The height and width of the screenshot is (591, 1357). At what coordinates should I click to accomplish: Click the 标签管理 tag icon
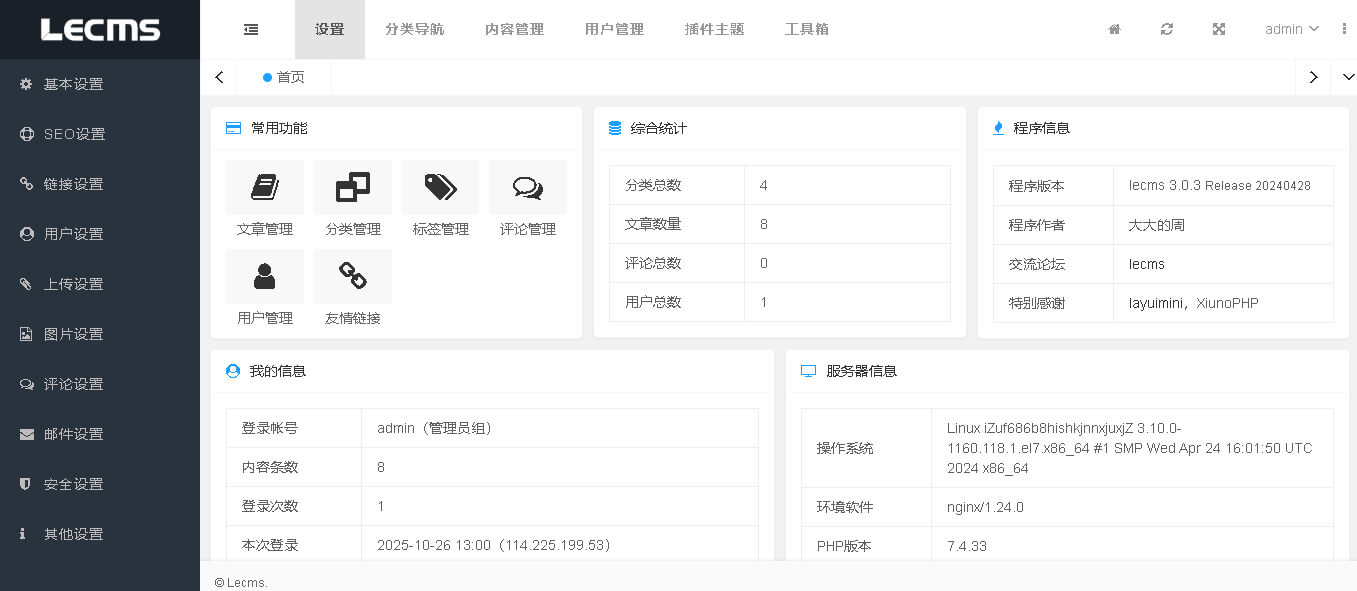[440, 187]
